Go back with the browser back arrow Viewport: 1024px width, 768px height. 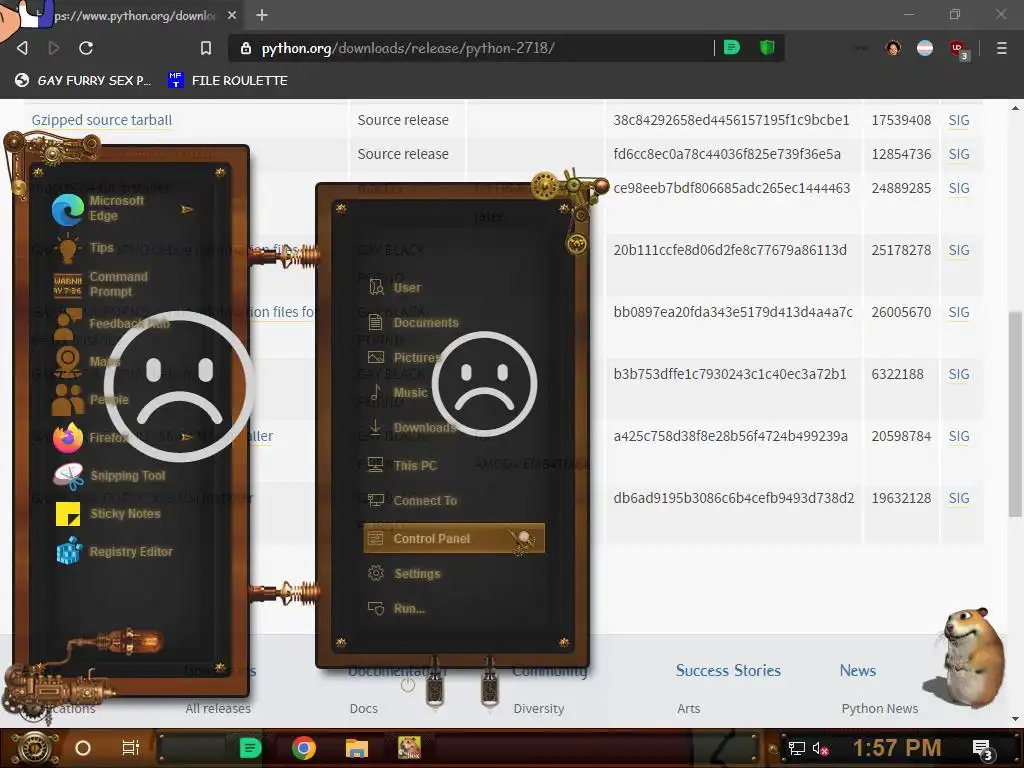click(22, 48)
